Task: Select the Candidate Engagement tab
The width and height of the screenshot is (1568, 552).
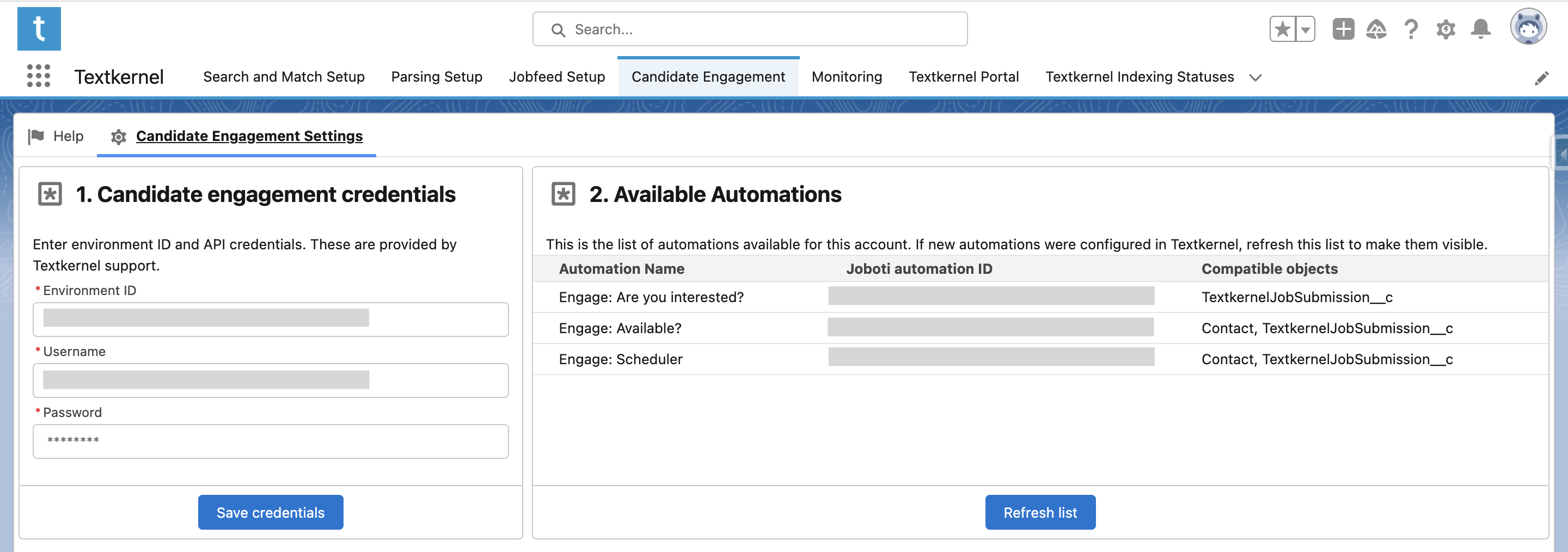Action: tap(708, 77)
